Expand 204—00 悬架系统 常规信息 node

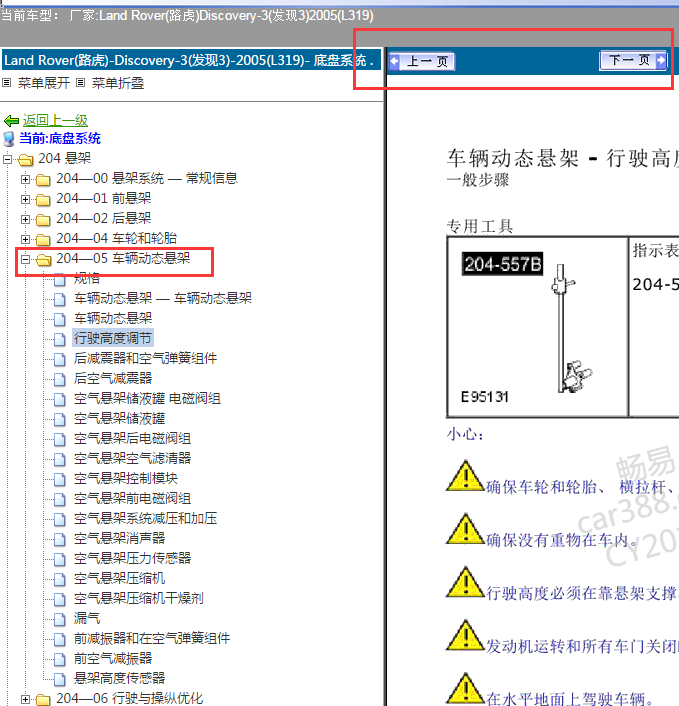tap(26, 179)
